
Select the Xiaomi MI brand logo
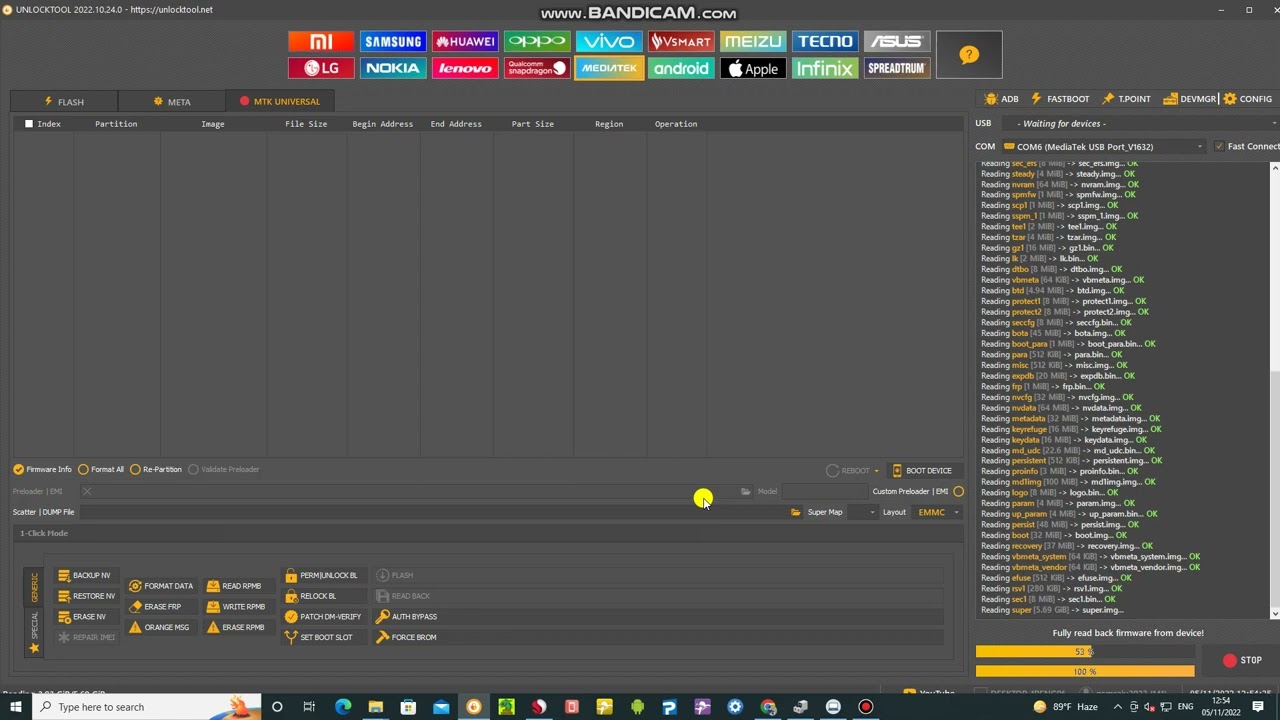[x=321, y=41]
